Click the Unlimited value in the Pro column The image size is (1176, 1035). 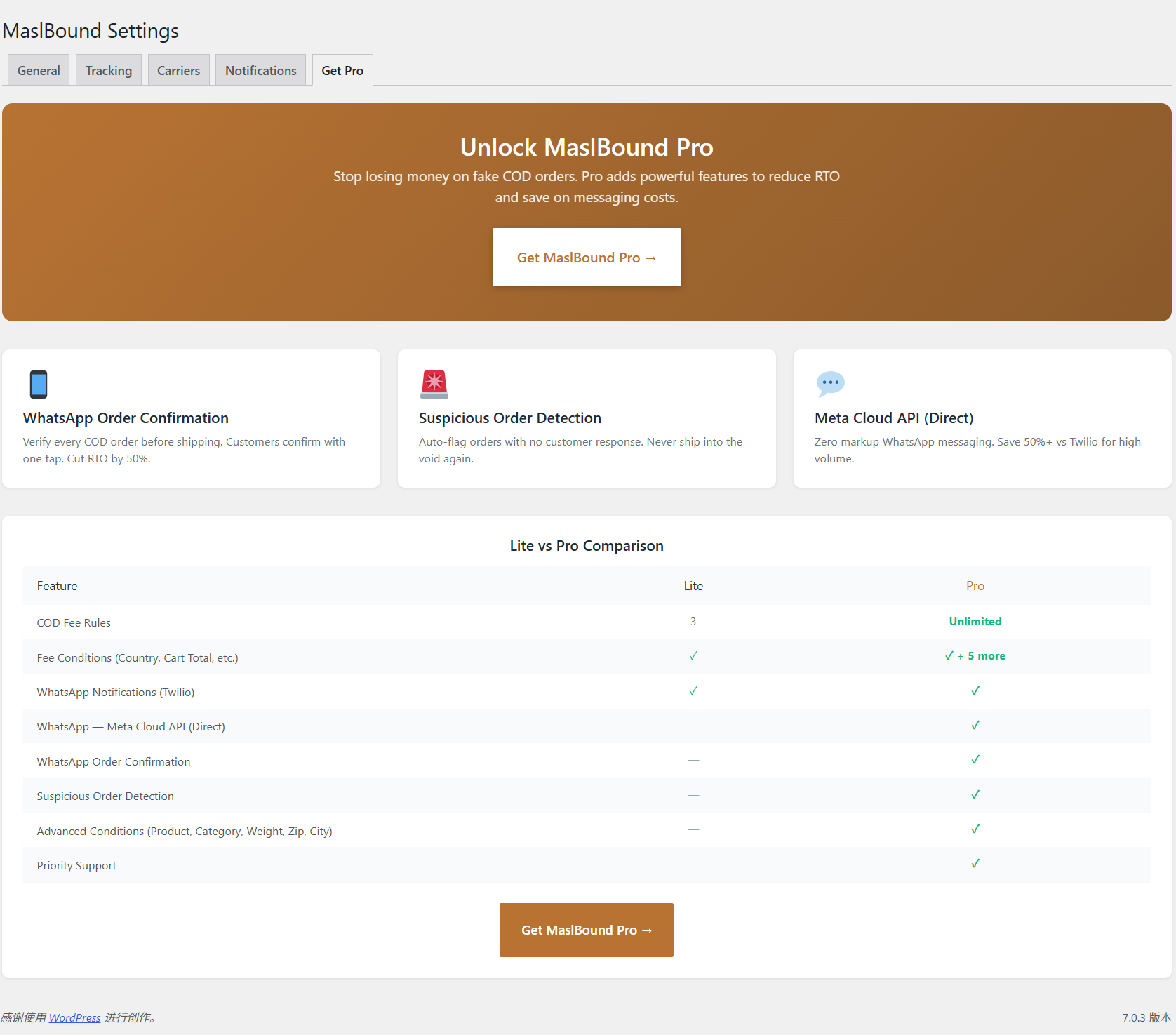pyautogui.click(x=975, y=622)
